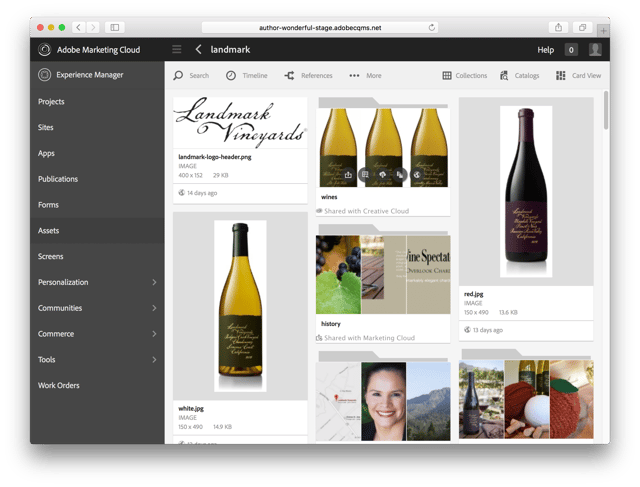Open the Landmark Vineyards logo thumbnail
Screen dimensions: 640x487
240,122
